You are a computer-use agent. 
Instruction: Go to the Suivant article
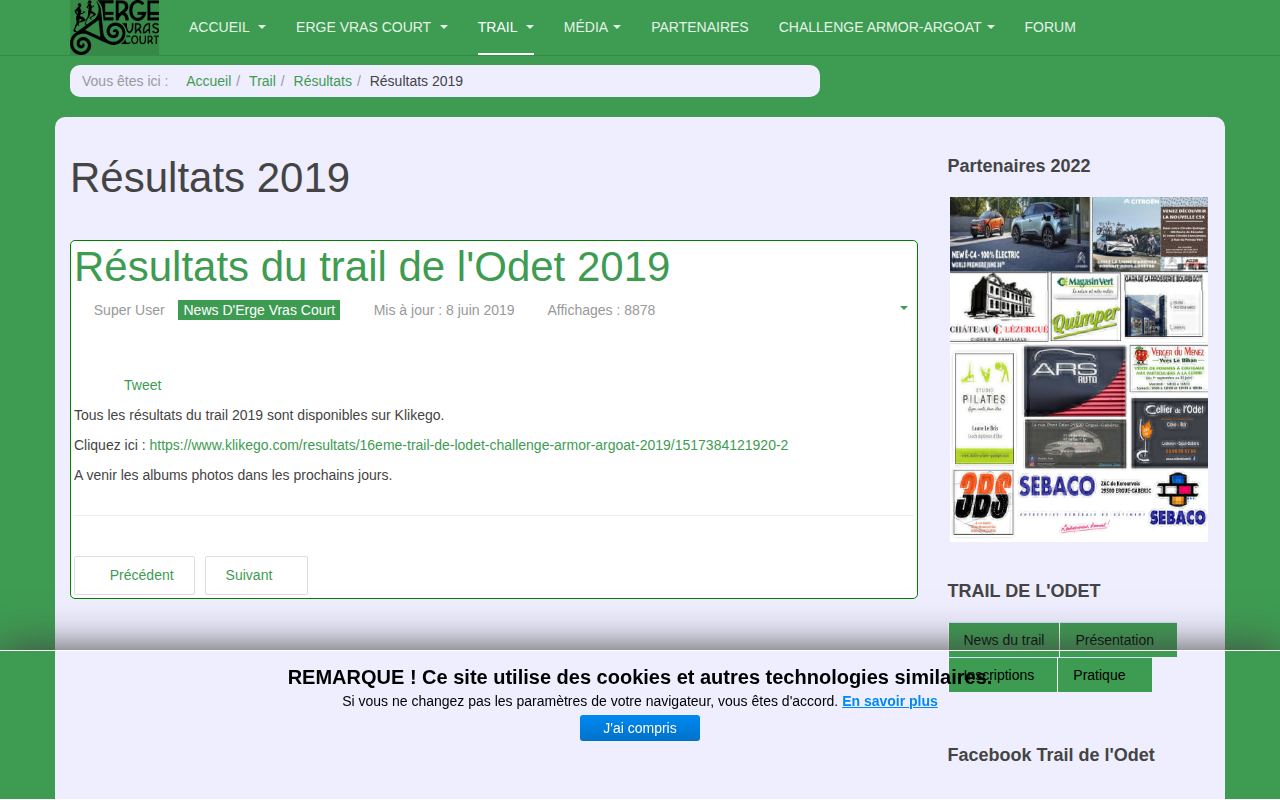256,575
